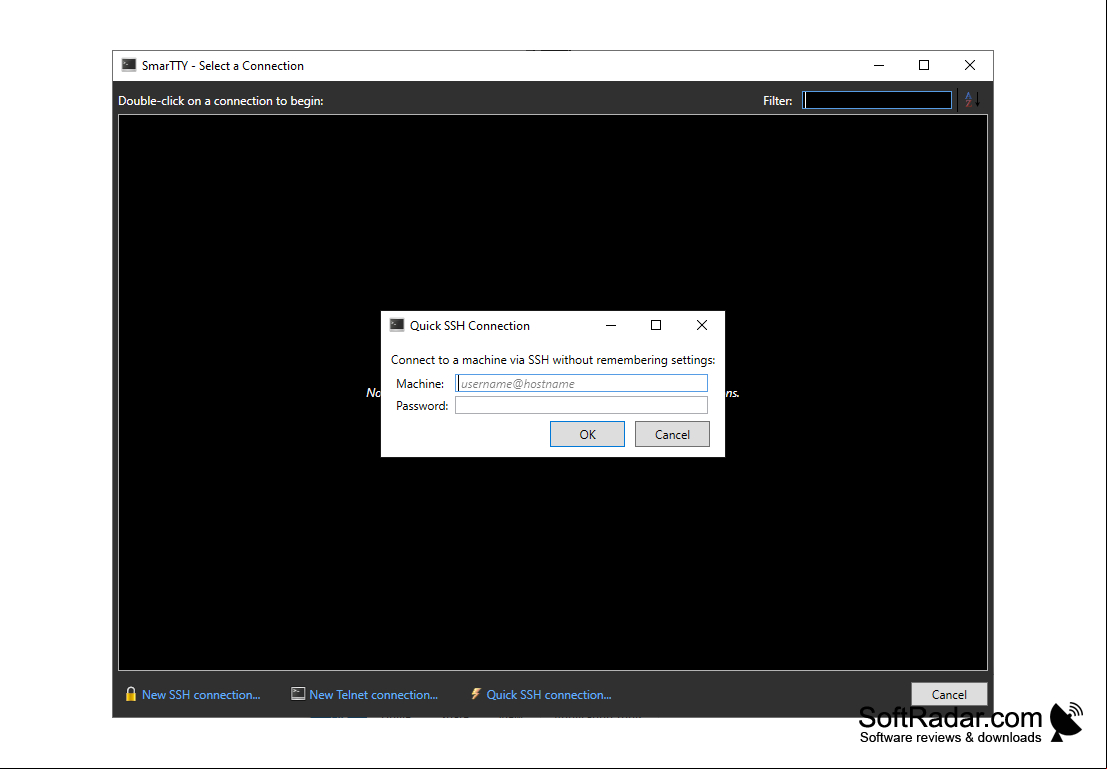Click the padlock icon for New SSH connection
The width and height of the screenshot is (1107, 769).
tap(131, 694)
